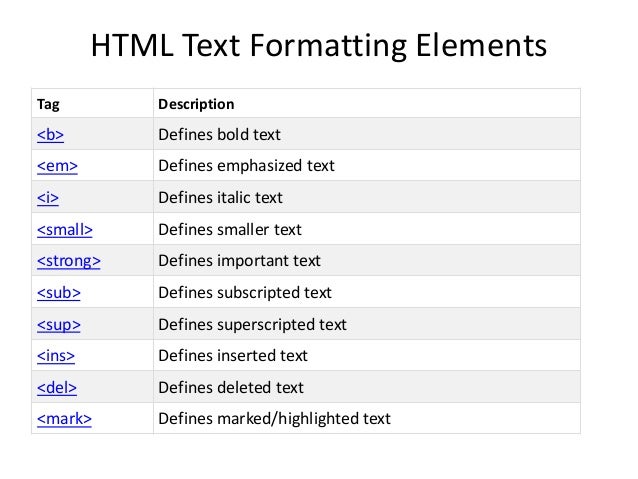Viewport: 638px width, 479px height.
Task: Click the 'Defines bold text' cell
Action: pos(219,135)
